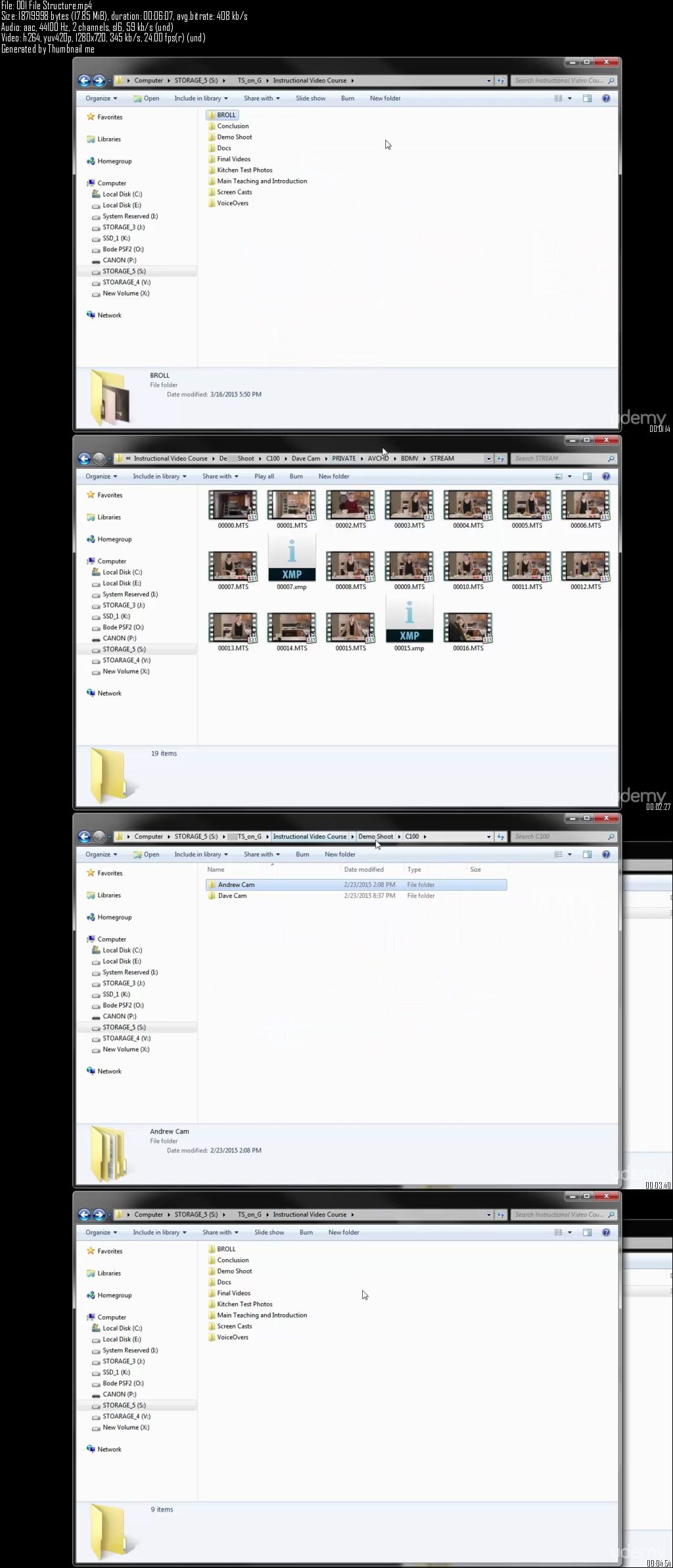Toggle the preview pane icon in the STREAM window

587,477
